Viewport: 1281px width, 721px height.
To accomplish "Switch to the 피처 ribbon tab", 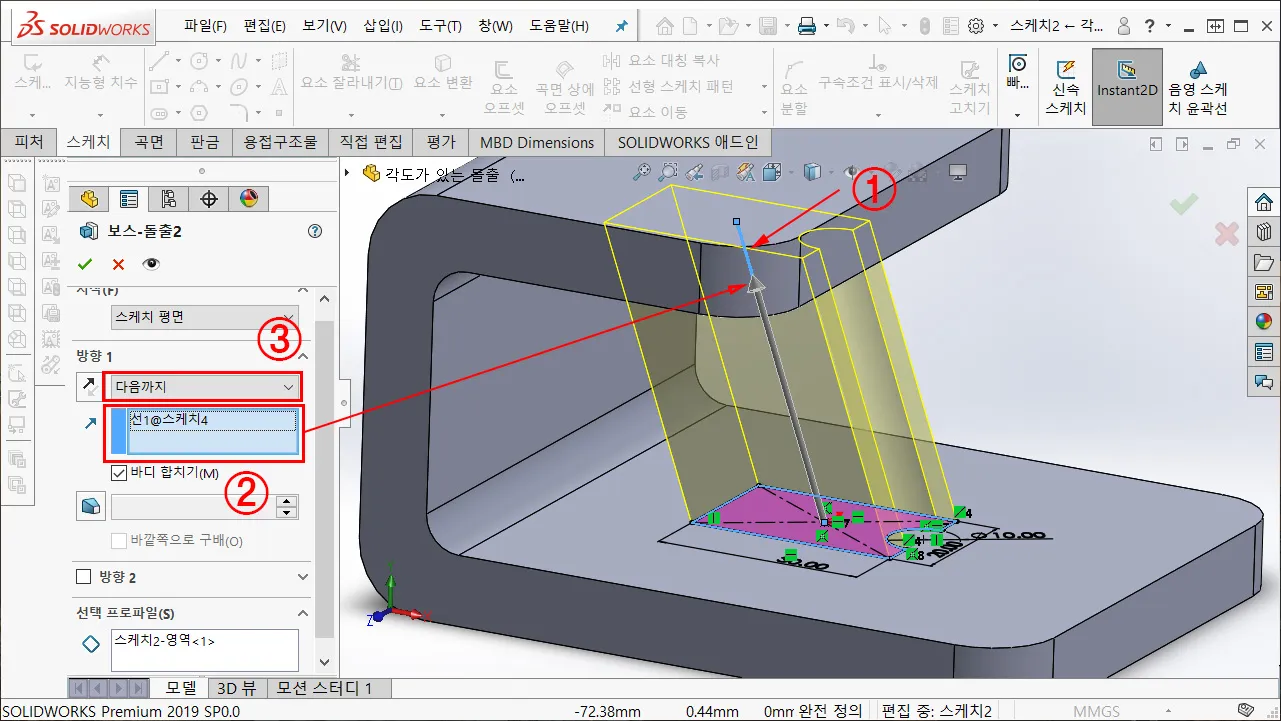I will pos(29,142).
